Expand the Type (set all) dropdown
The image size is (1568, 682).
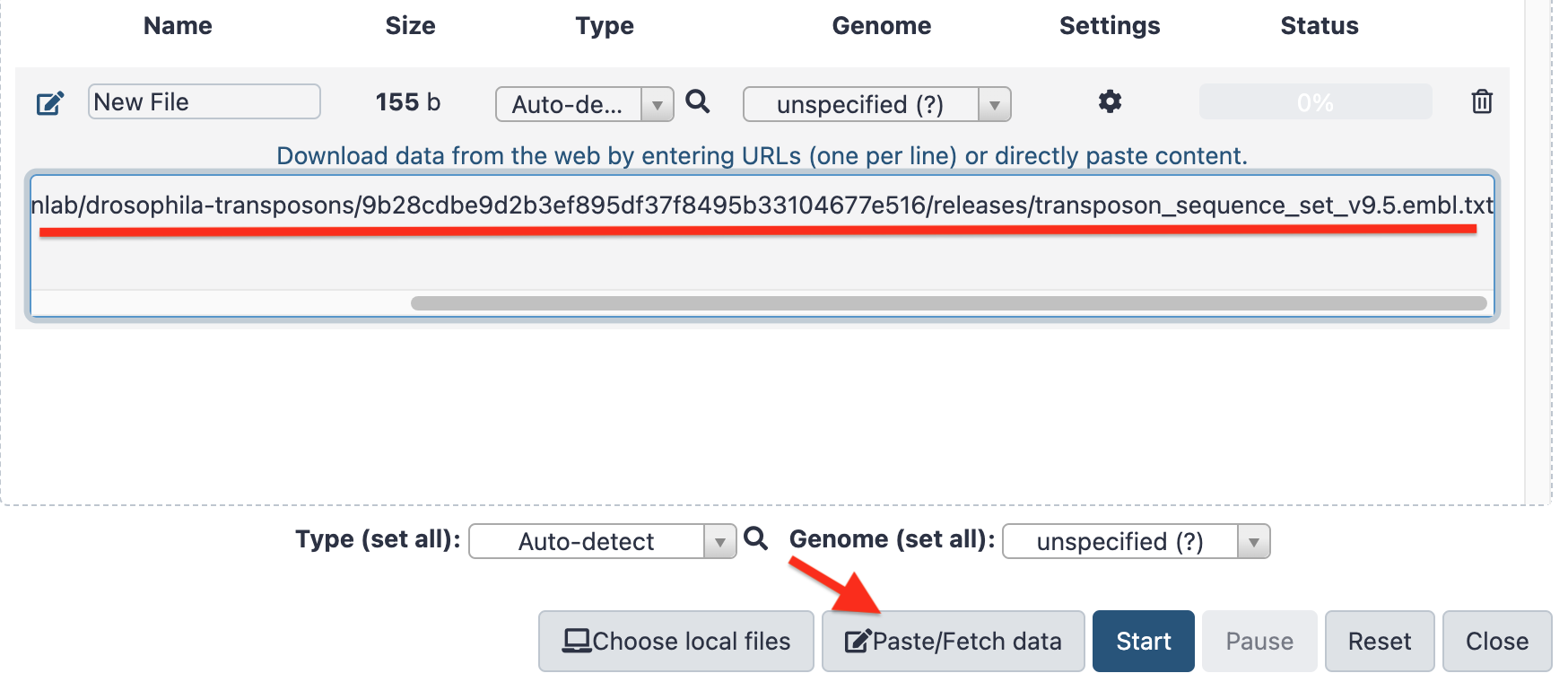point(719,541)
